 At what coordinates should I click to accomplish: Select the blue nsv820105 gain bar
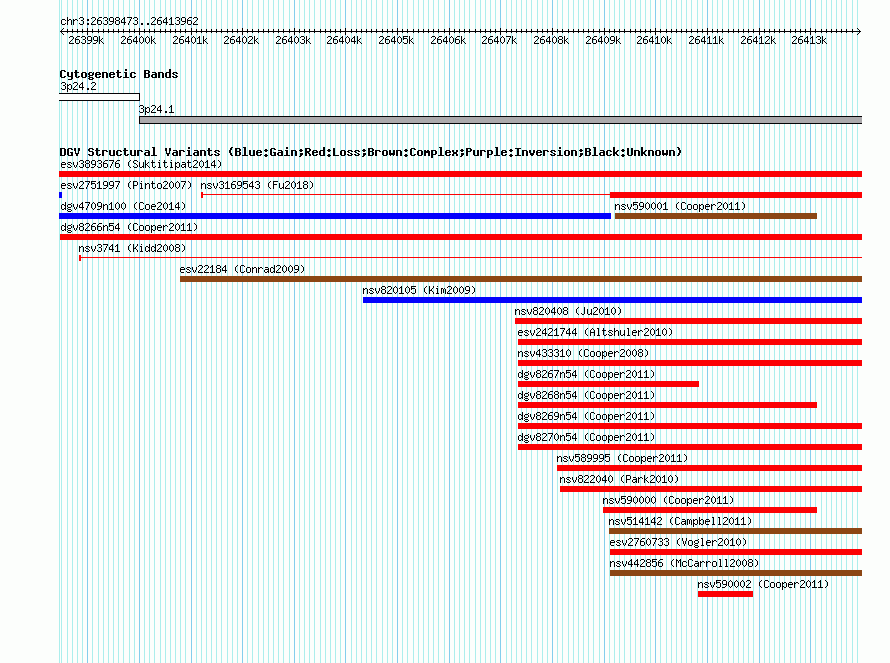coord(612,300)
